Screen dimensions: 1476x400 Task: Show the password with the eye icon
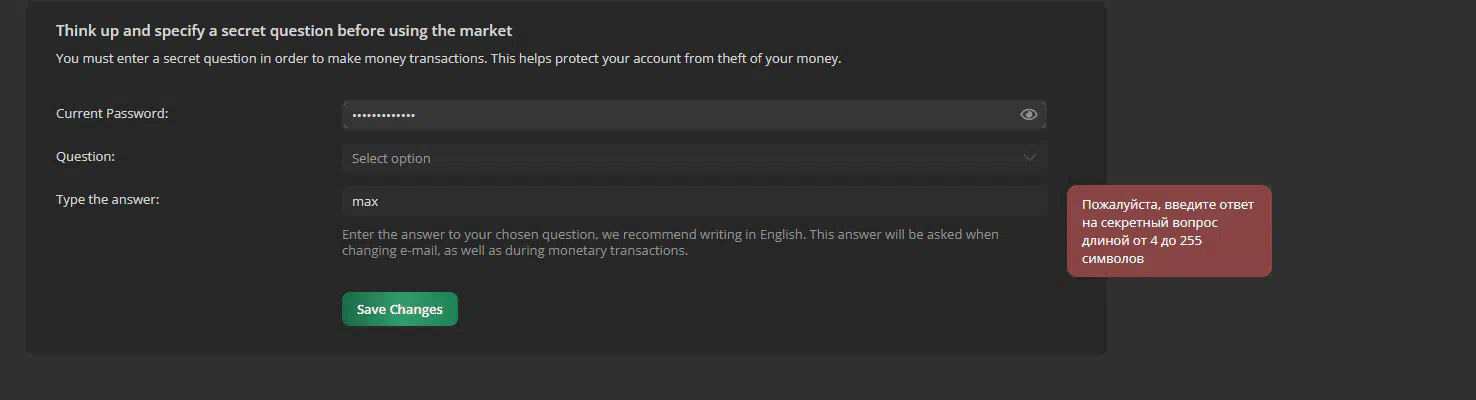point(1028,115)
